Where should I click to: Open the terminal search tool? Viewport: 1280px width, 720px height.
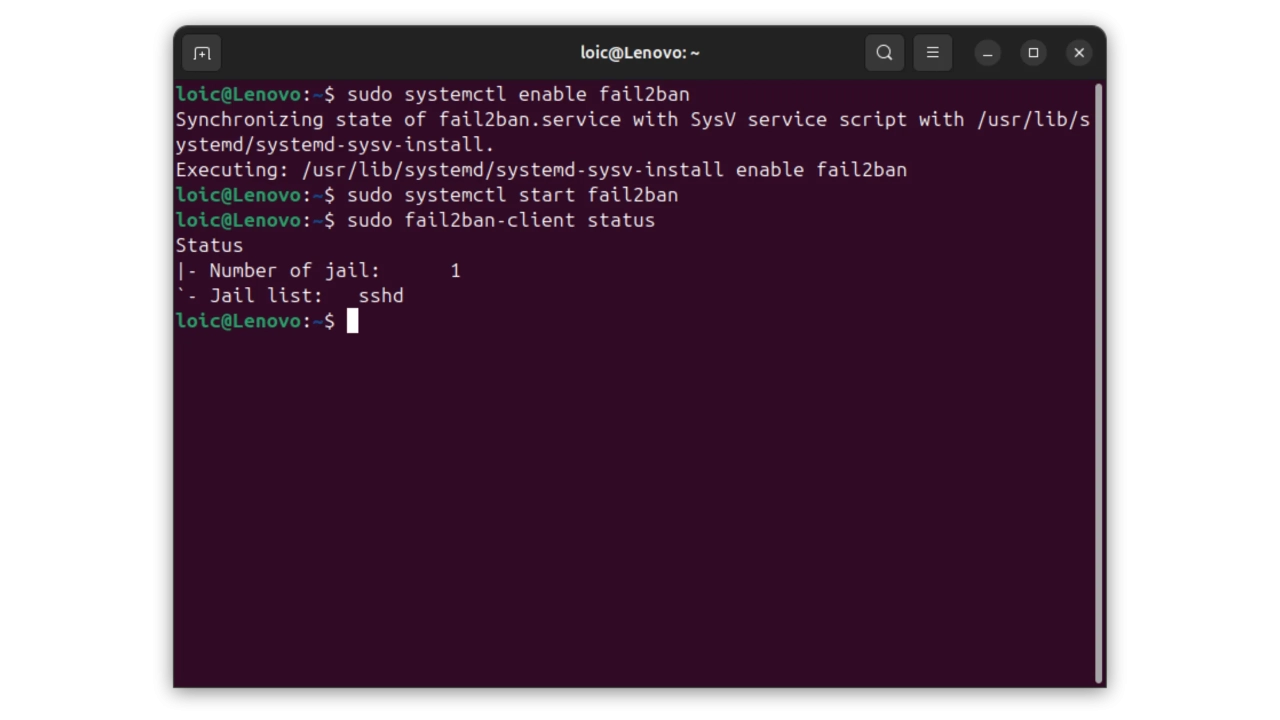[x=884, y=53]
